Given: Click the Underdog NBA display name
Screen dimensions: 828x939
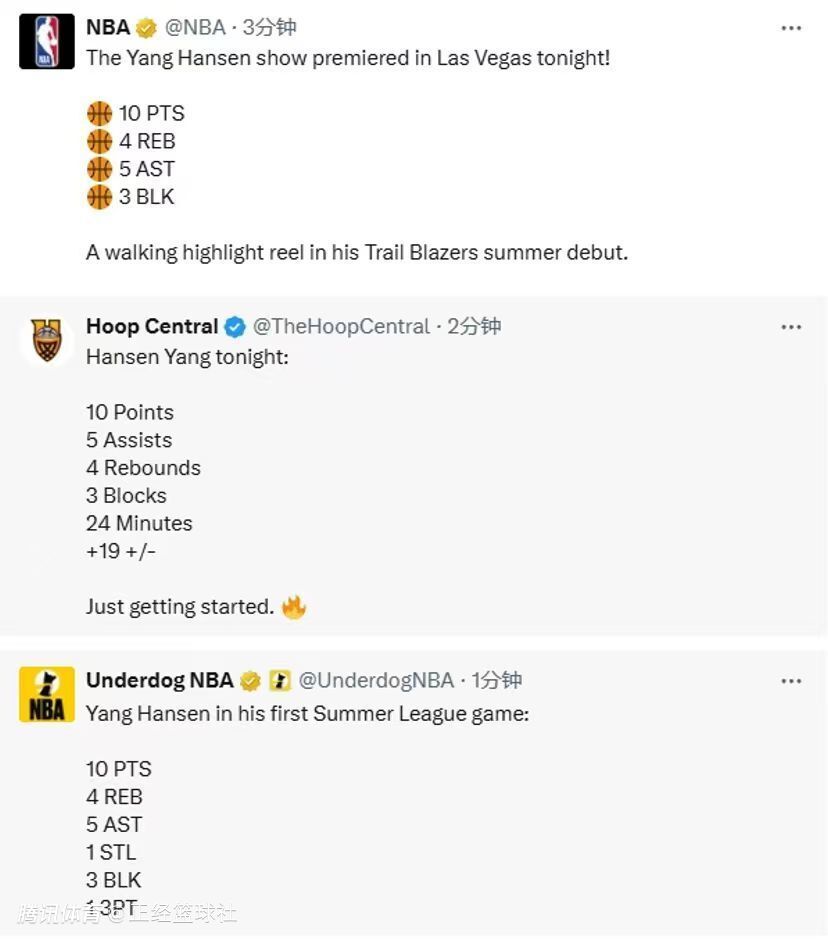Looking at the screenshot, I should click(160, 680).
